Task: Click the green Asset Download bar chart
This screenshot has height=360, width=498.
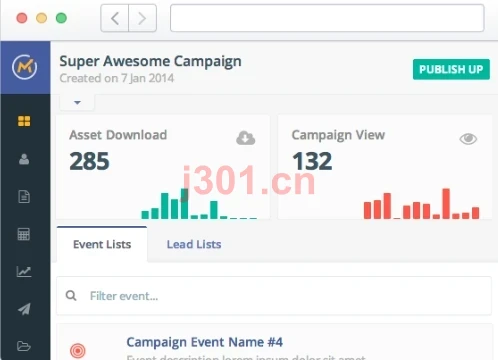Action: point(199,204)
